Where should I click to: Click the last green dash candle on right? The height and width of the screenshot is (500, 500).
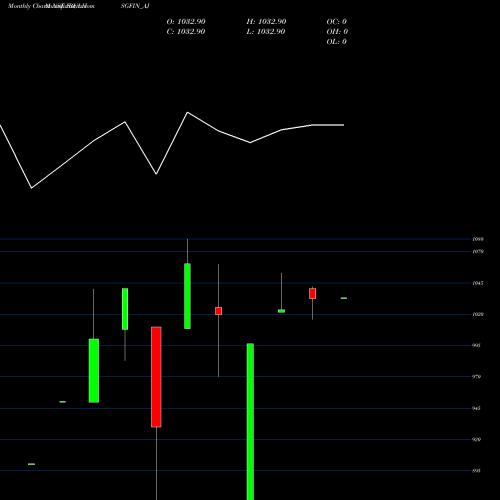click(344, 298)
